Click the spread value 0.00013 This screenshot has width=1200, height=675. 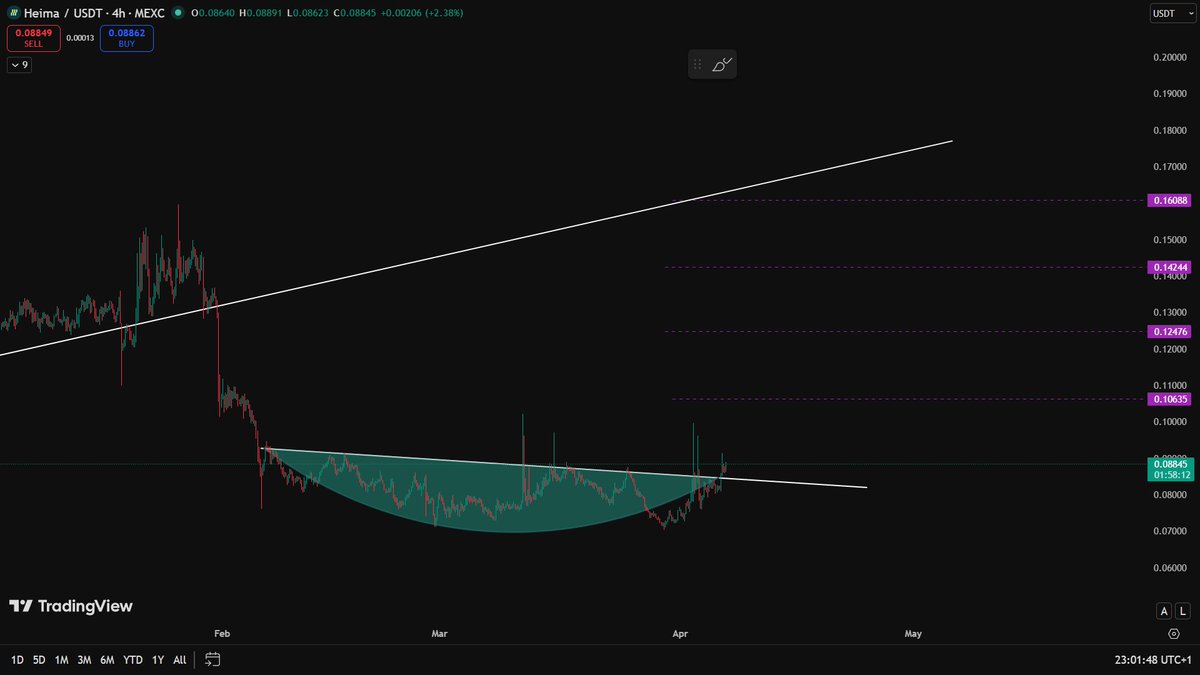80,39
